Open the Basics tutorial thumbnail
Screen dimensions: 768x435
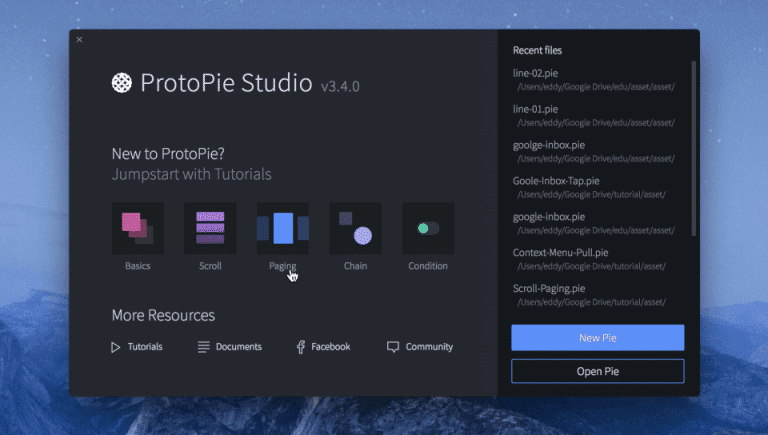point(138,228)
